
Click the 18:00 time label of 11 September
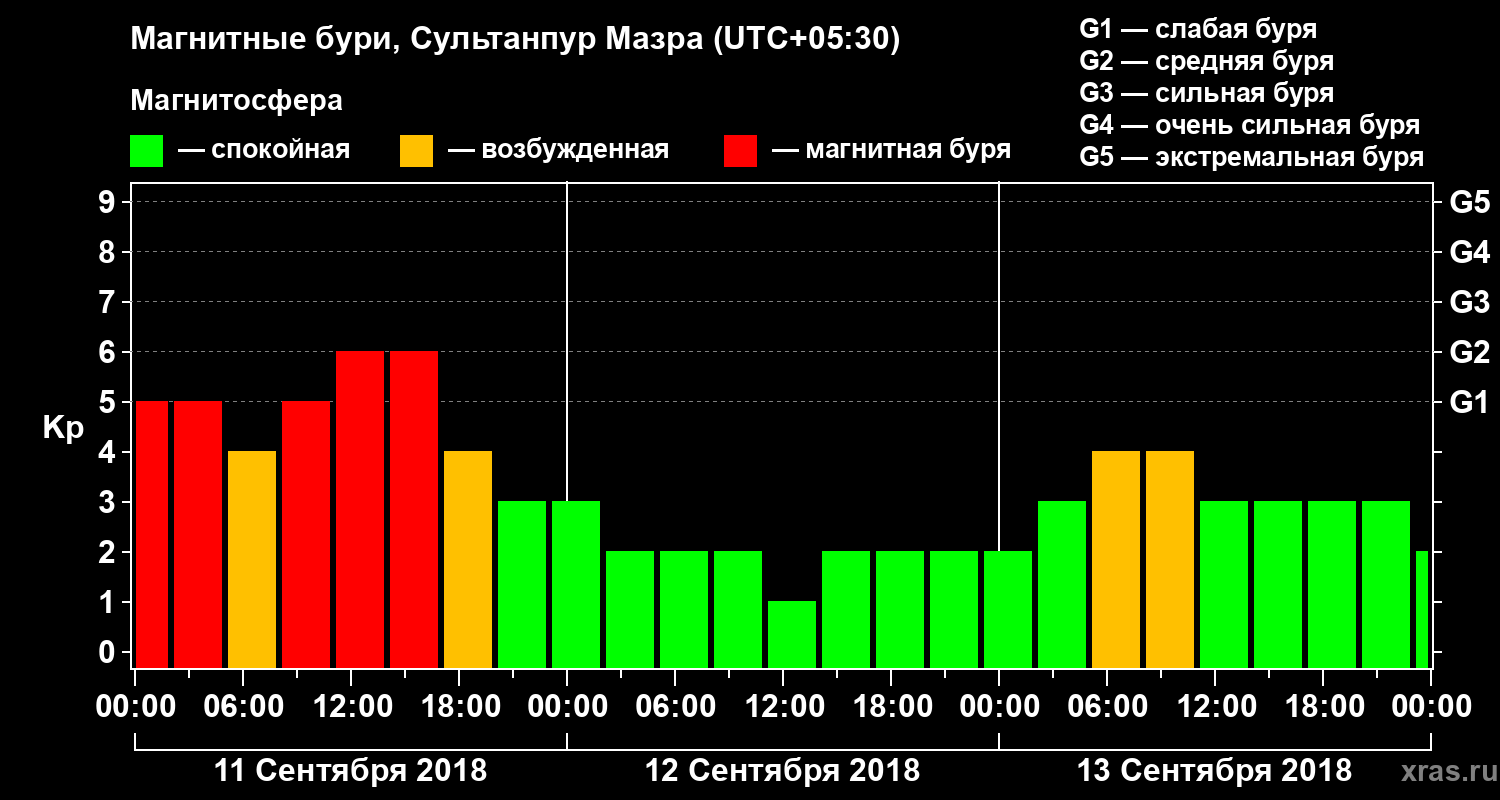459,707
